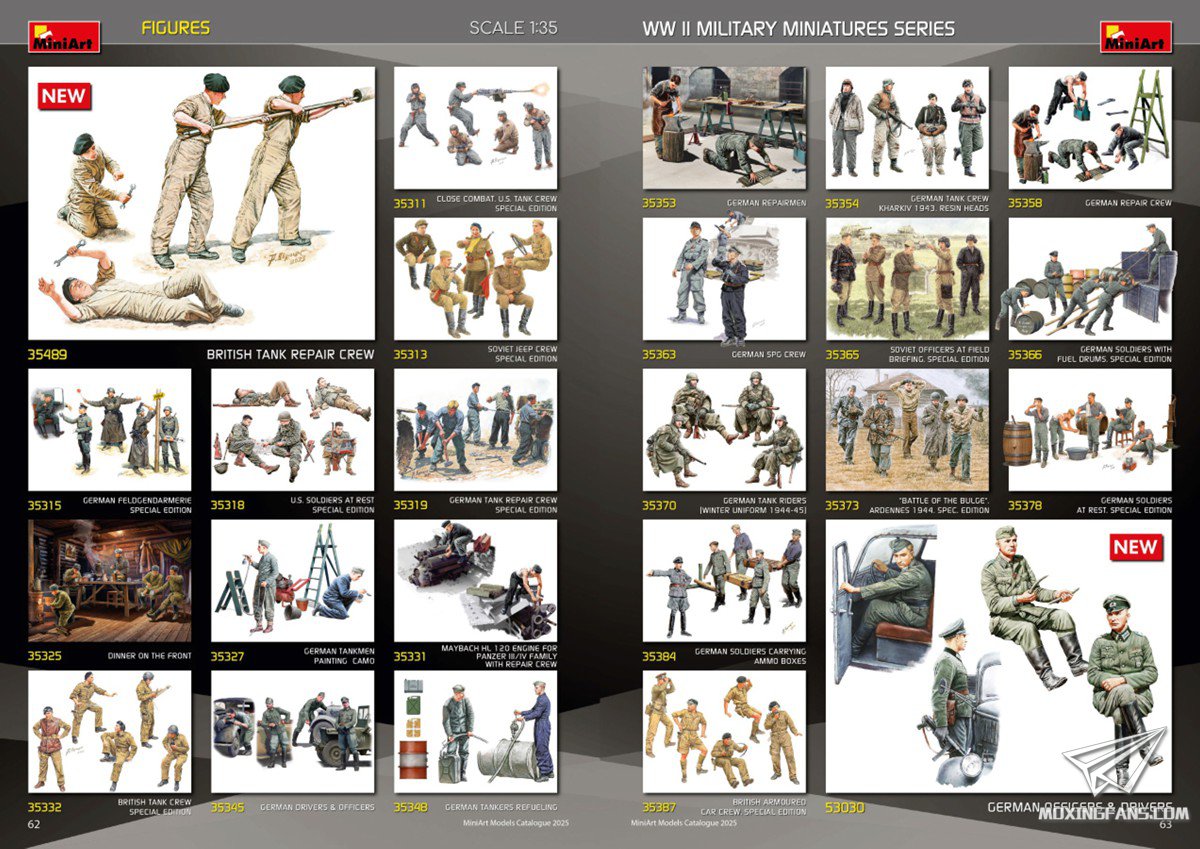Click the SOVIET JEEP CREW caption
Screen dimensions: 1200x849
coord(524,349)
